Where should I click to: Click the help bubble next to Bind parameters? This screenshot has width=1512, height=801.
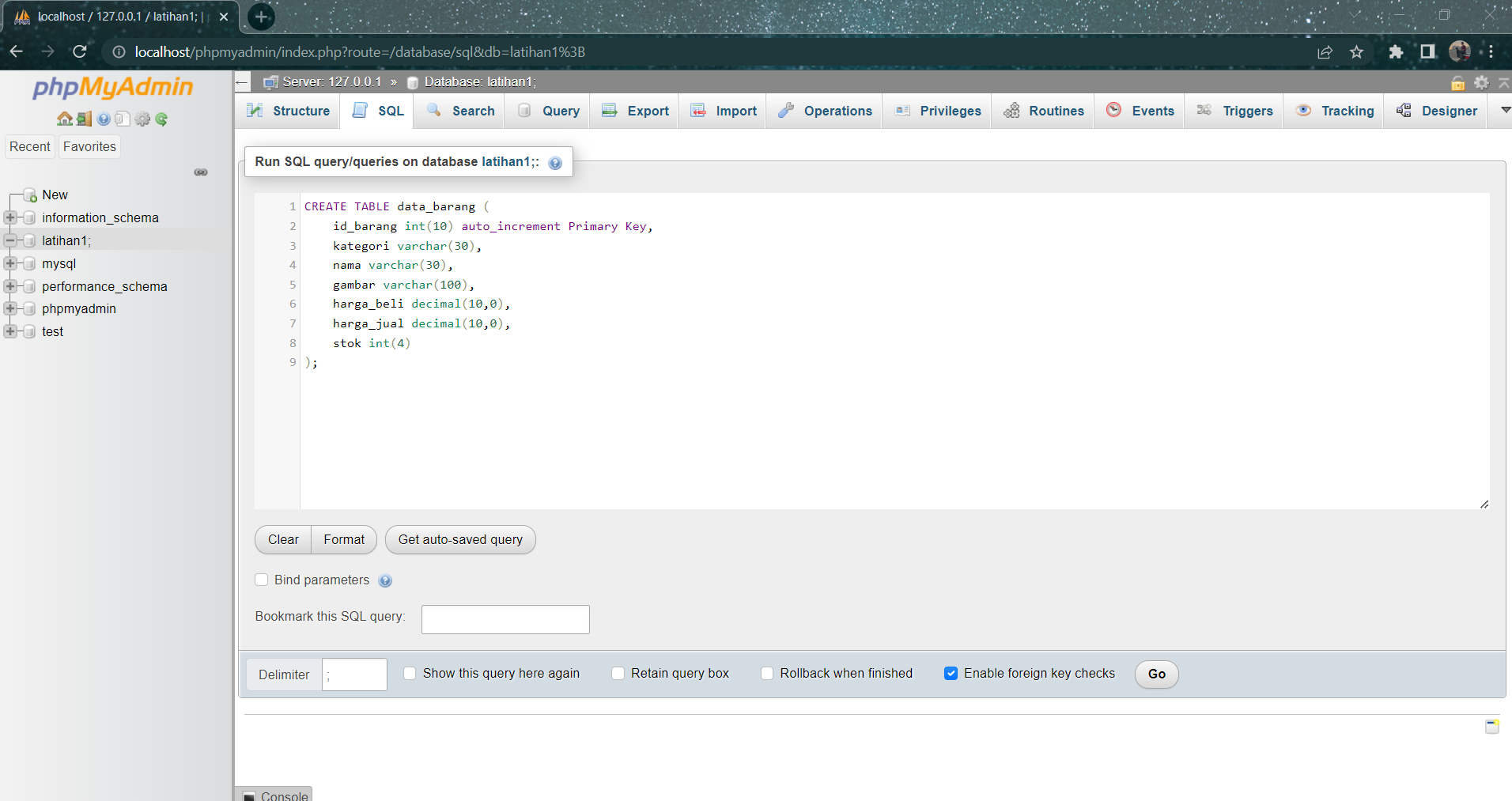point(386,580)
